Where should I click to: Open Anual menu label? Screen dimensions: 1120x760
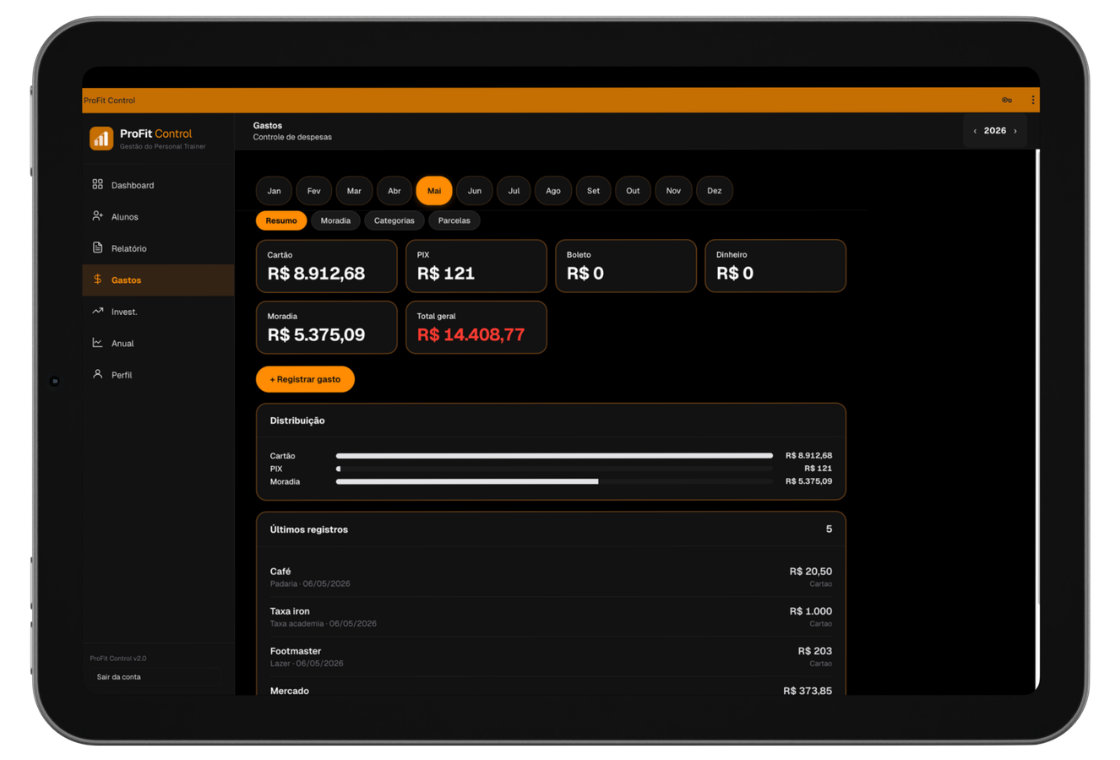123,343
